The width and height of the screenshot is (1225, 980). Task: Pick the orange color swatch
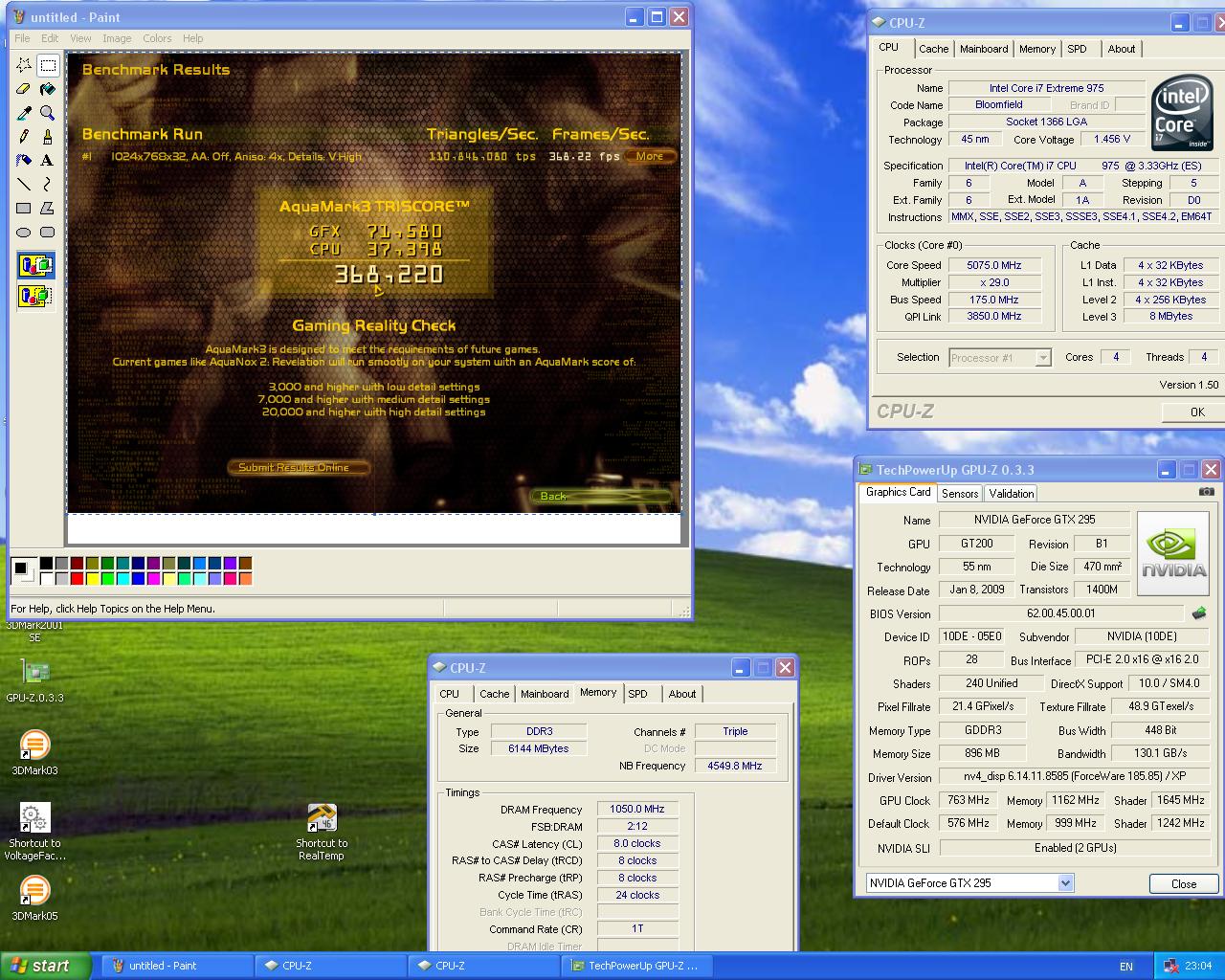pyautogui.click(x=246, y=578)
